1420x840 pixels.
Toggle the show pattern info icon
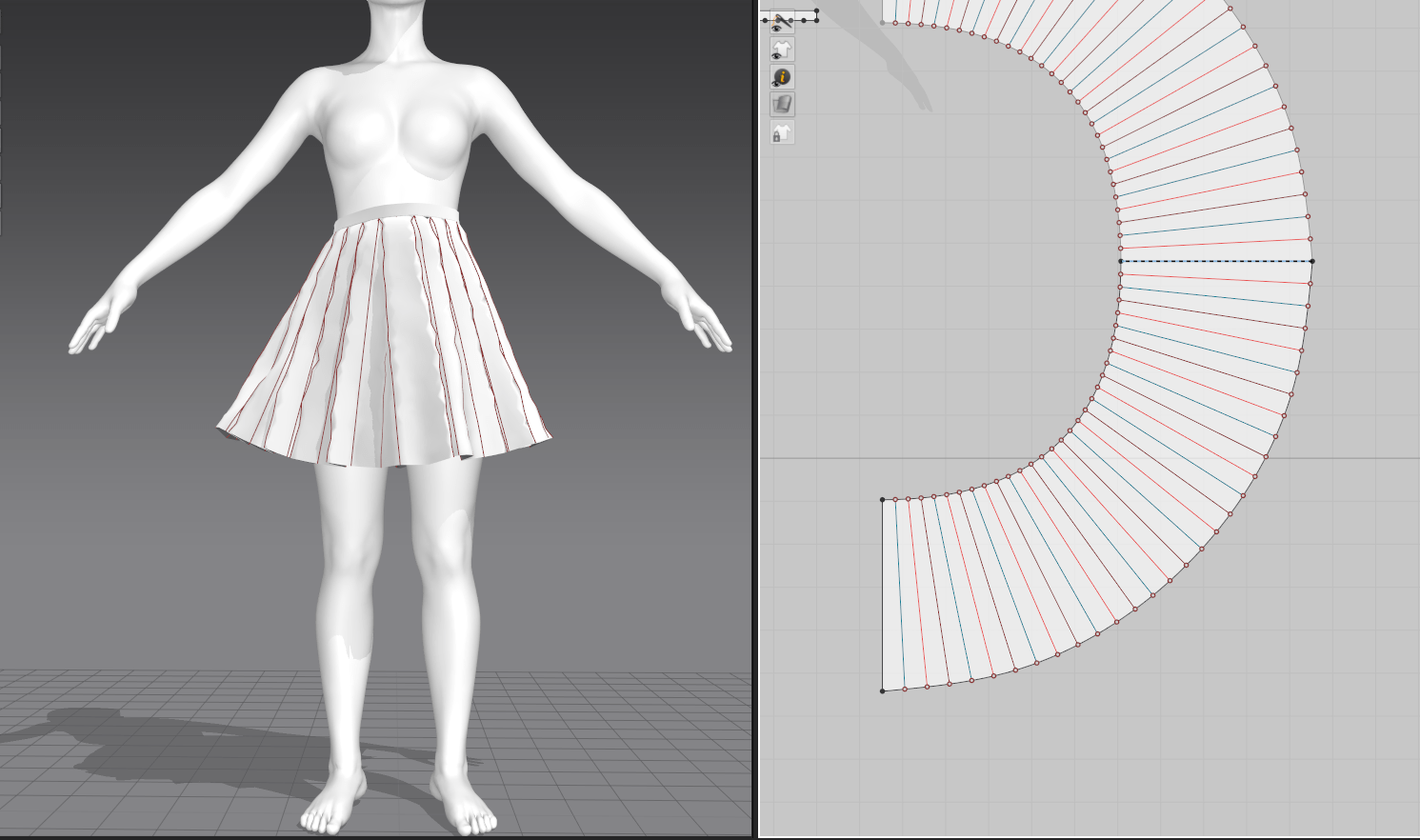pos(782,77)
